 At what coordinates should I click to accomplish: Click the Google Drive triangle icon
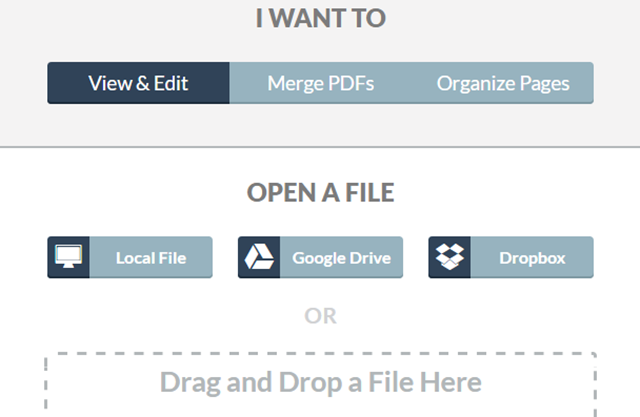point(259,257)
